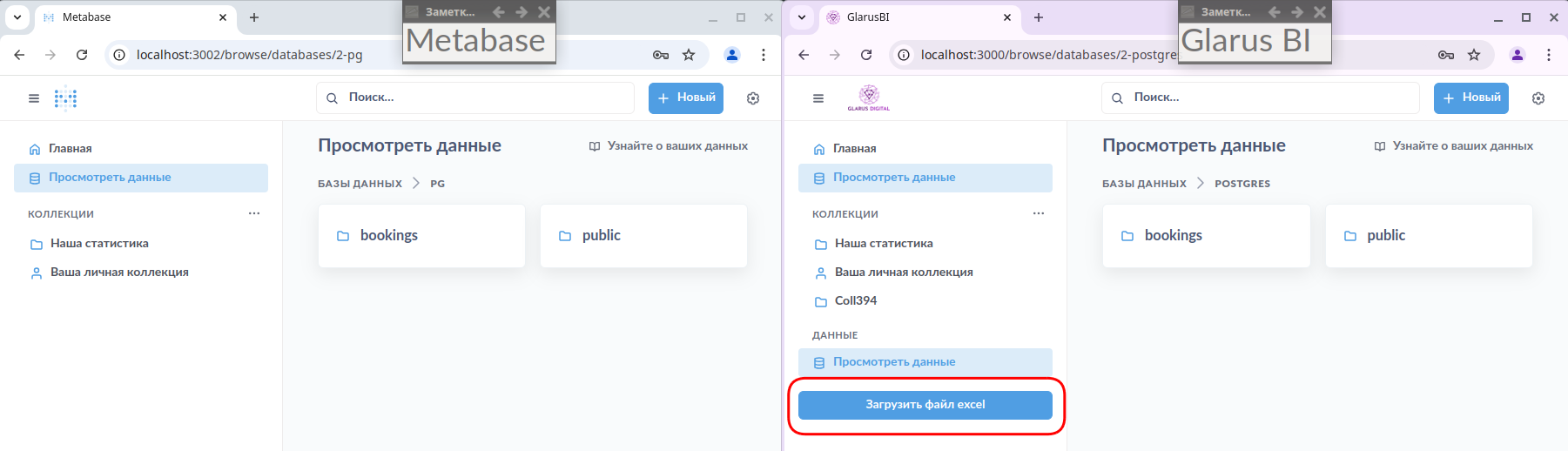Click right arrow on Metabase note titlebar
Screen dimensions: 1568x451
(x=522, y=12)
